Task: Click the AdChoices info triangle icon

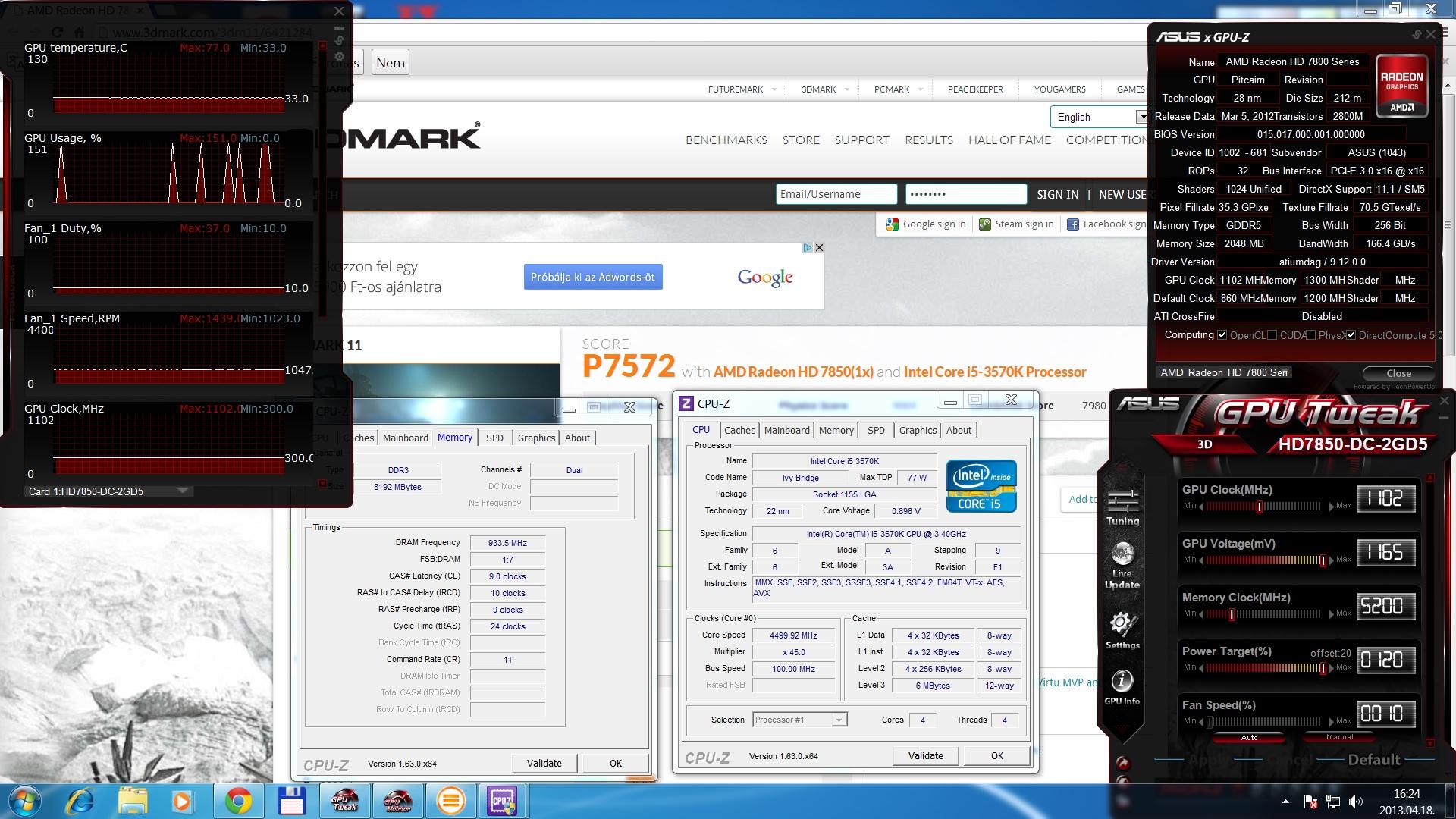Action: coord(808,248)
